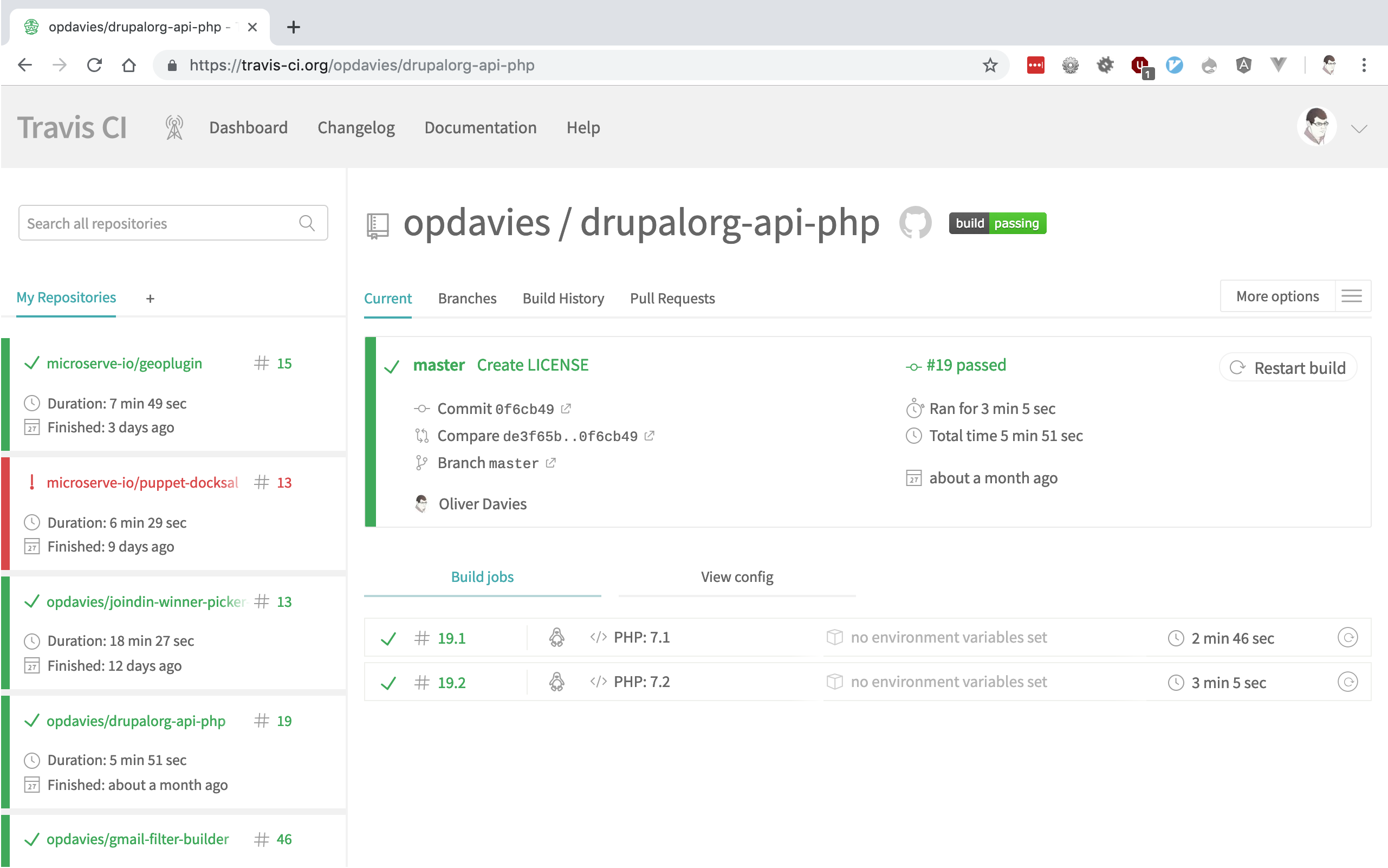Click the Compare de3f65b..0f6cb49 external link icon
Image resolution: width=1388 pixels, height=868 pixels.
(x=649, y=436)
